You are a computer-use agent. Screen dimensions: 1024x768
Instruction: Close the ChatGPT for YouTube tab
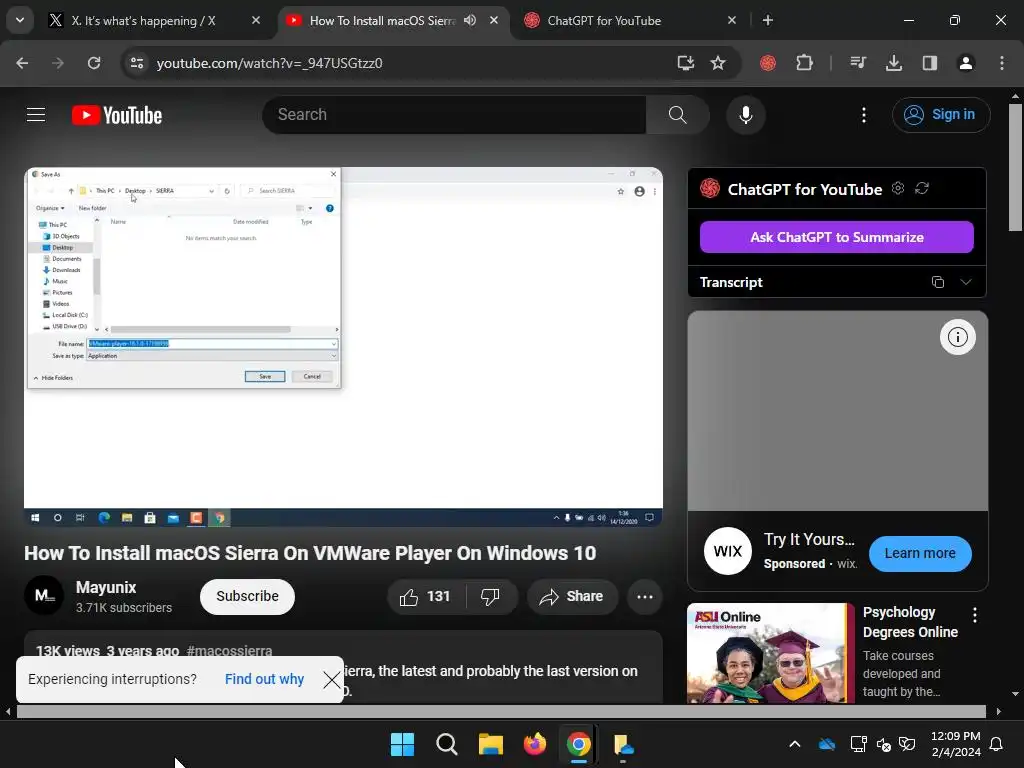731,20
